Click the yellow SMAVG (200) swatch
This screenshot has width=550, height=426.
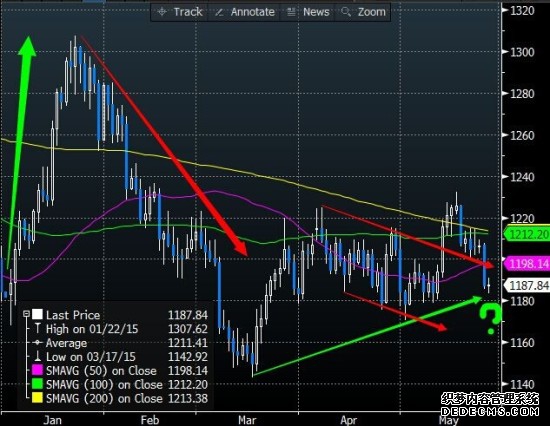click(37, 398)
